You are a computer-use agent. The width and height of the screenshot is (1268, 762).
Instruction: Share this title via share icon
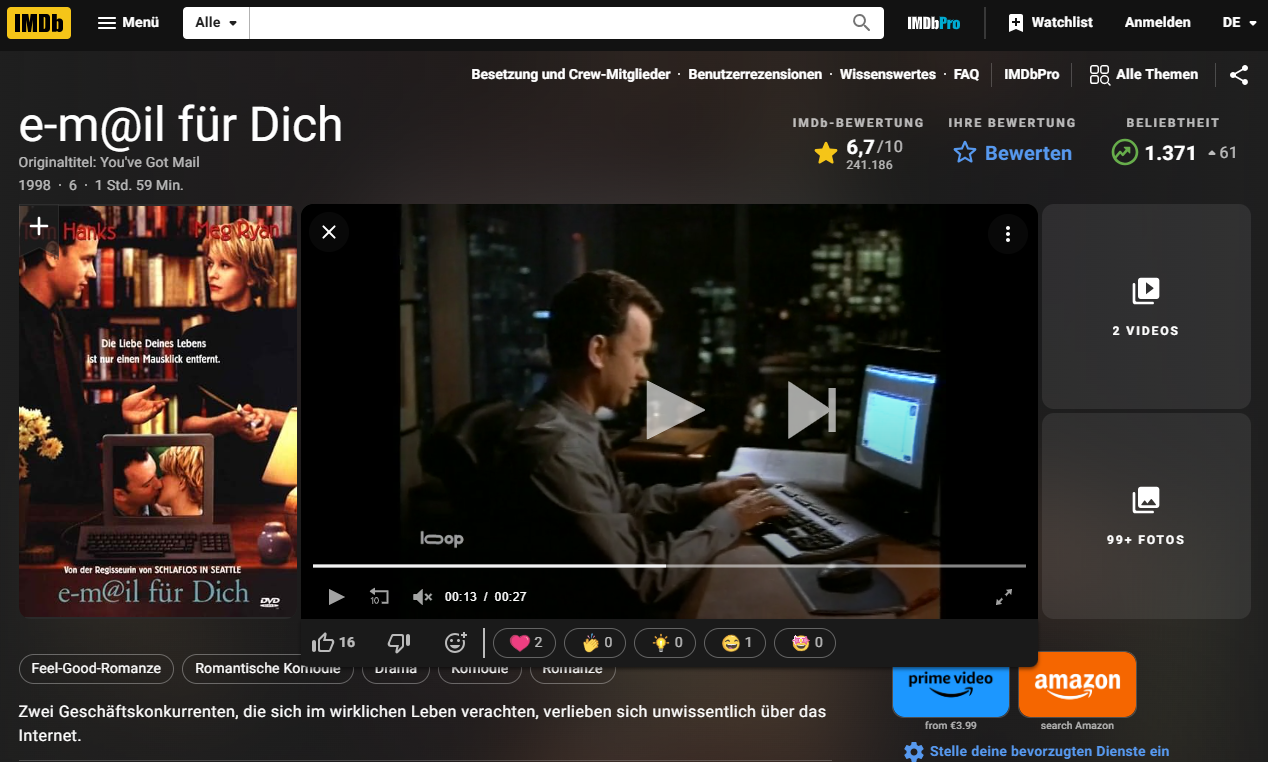1238,75
